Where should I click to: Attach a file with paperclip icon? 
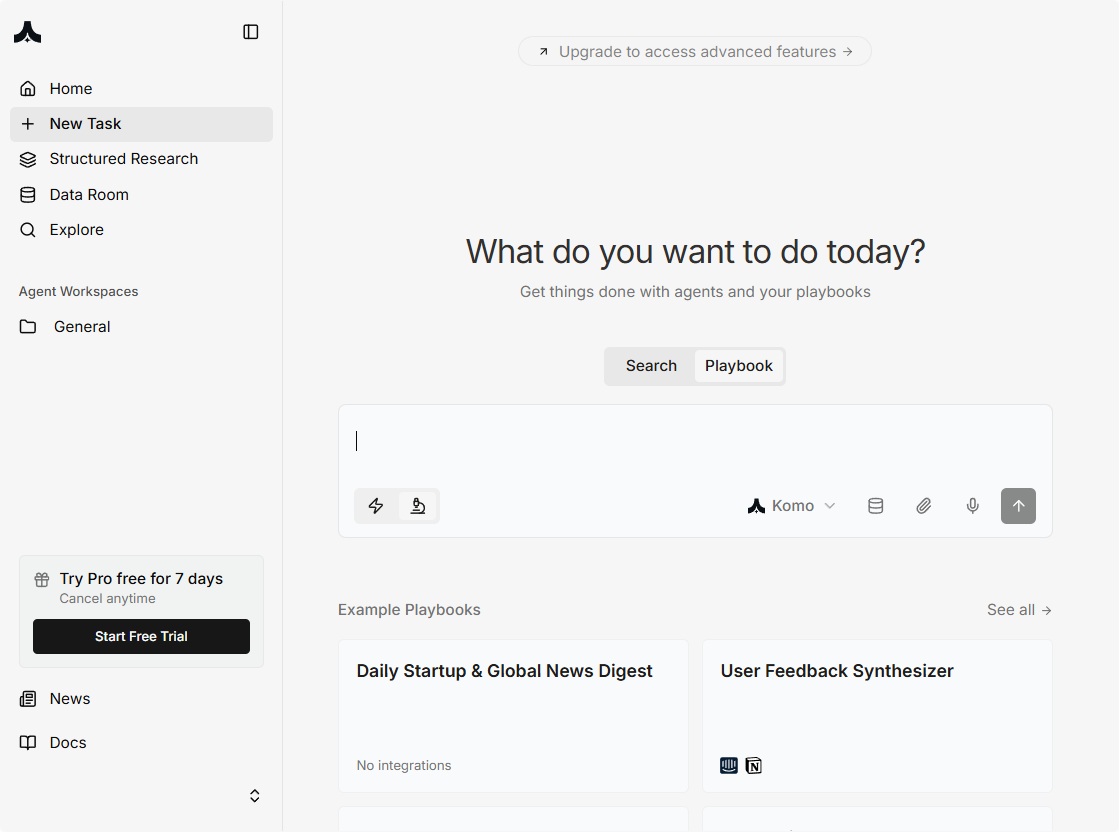tap(924, 506)
